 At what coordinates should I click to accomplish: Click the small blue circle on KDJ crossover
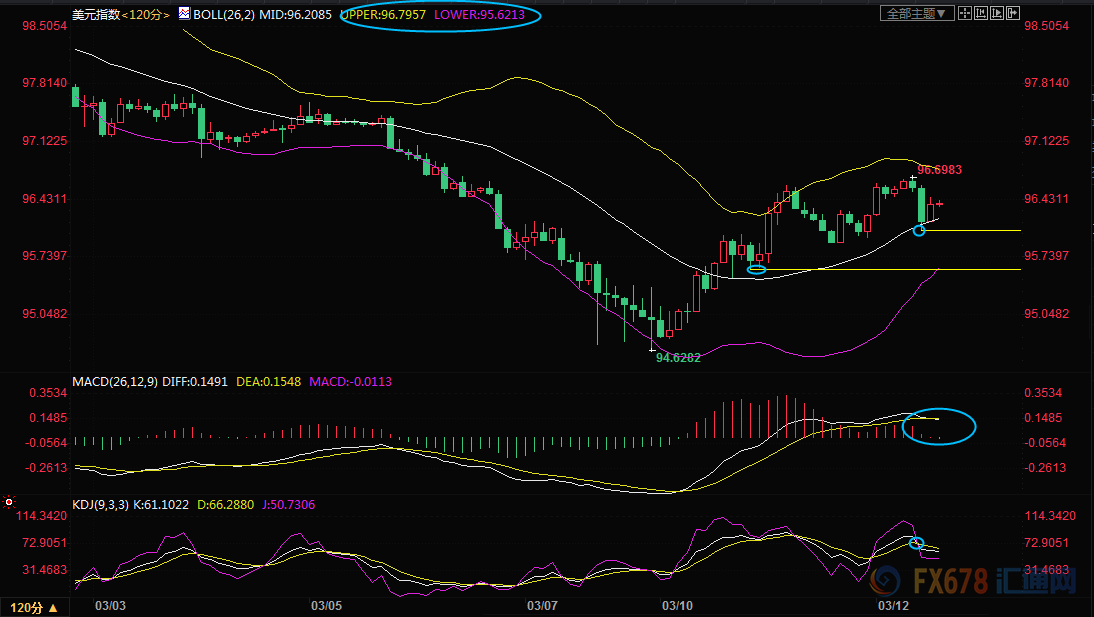(x=916, y=543)
